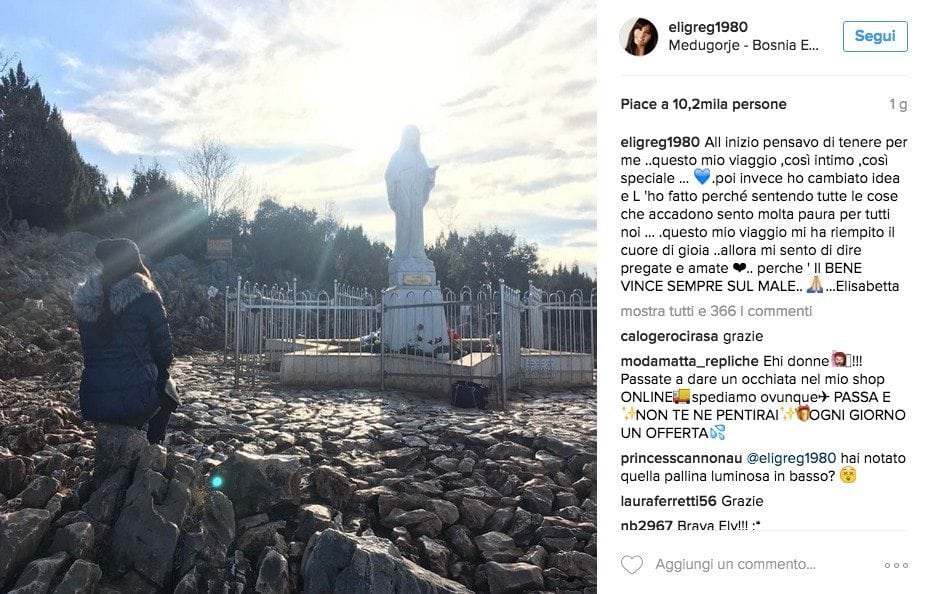Click @eligreg1980 mention in comment

[x=791, y=458]
